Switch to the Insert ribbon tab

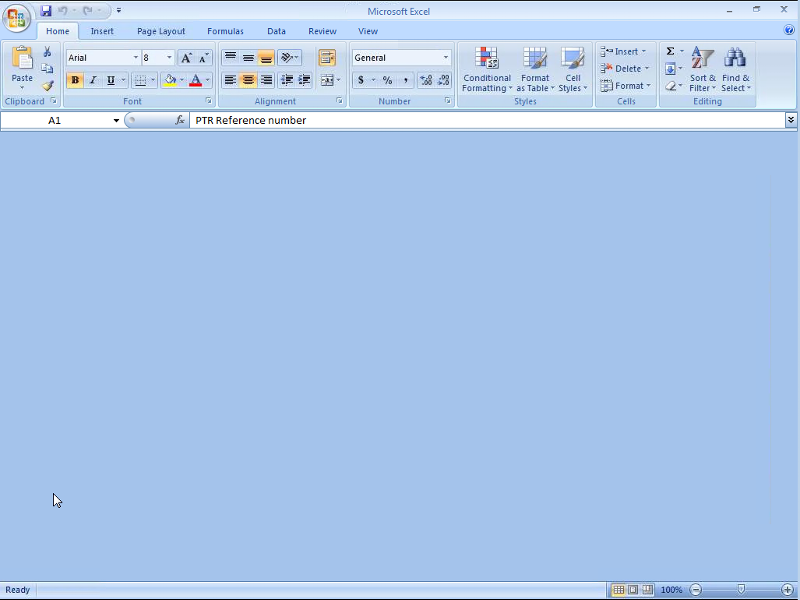click(102, 31)
